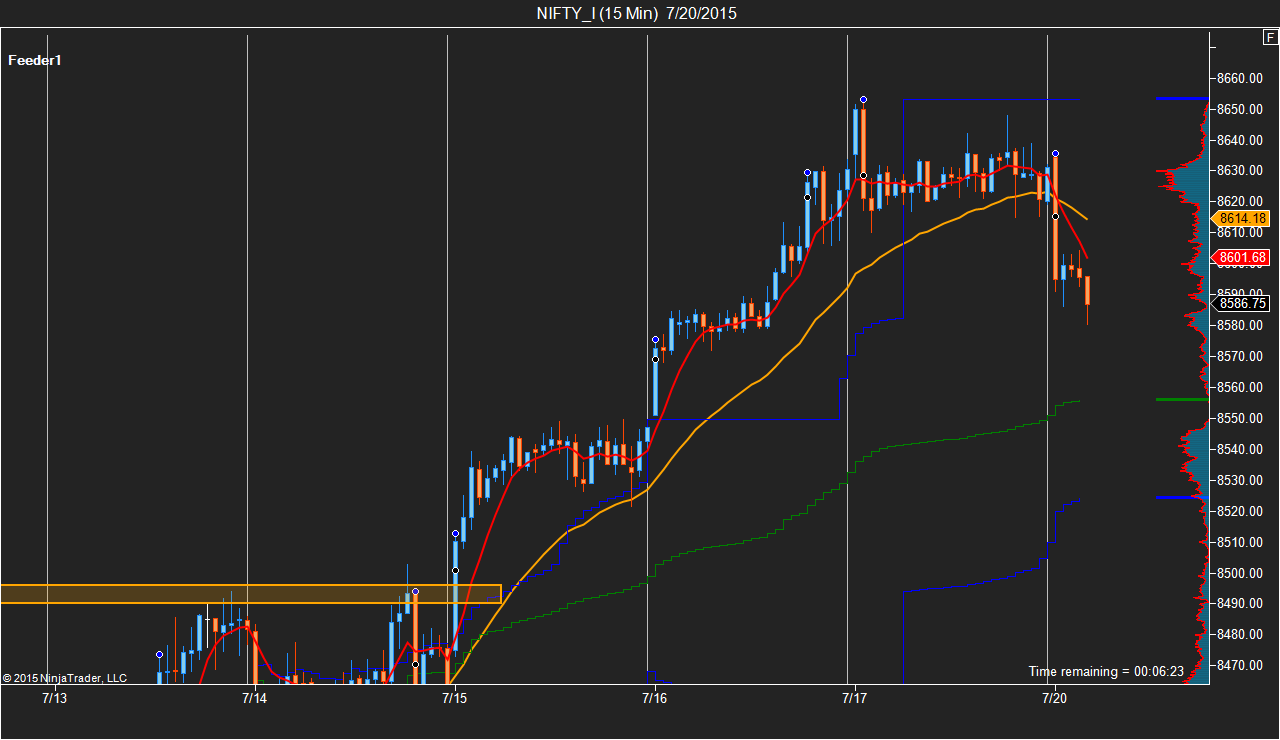The image size is (1280, 740).
Task: Click the Time remaining countdown text
Action: pos(1106,671)
